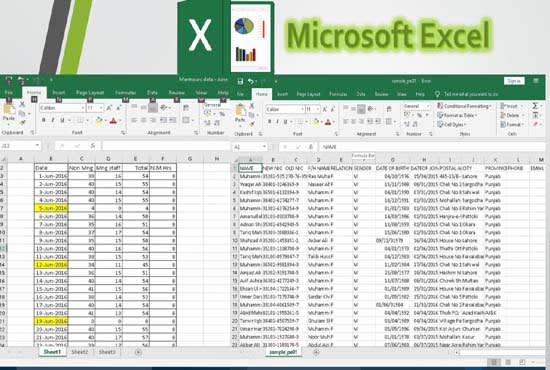Toggle Underline in sample.pe01 window
Viewport: 550px width, 370px height.
(x=286, y=122)
